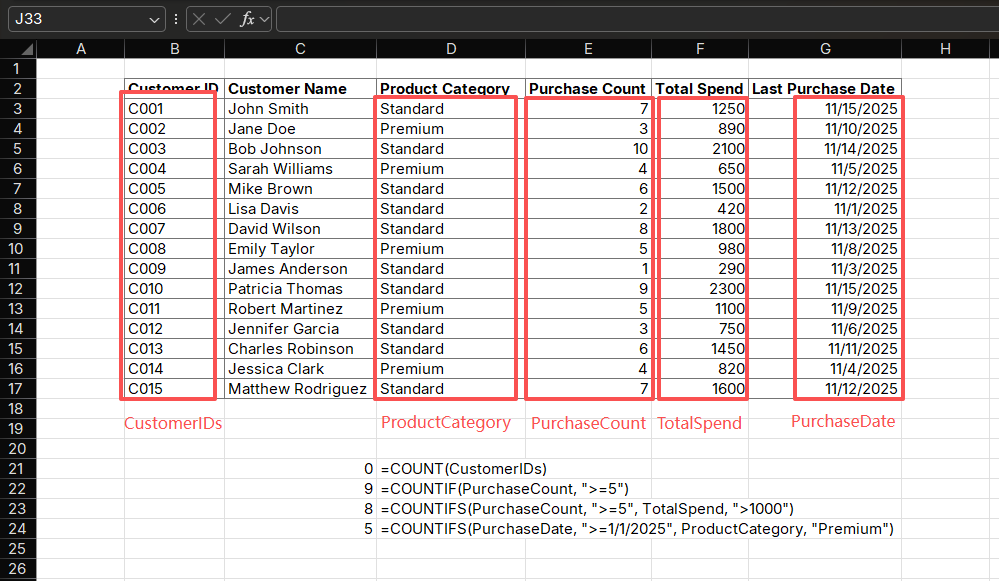
Task: Select the Last Purchase Date cell 11/1/2025
Action: tap(850, 209)
